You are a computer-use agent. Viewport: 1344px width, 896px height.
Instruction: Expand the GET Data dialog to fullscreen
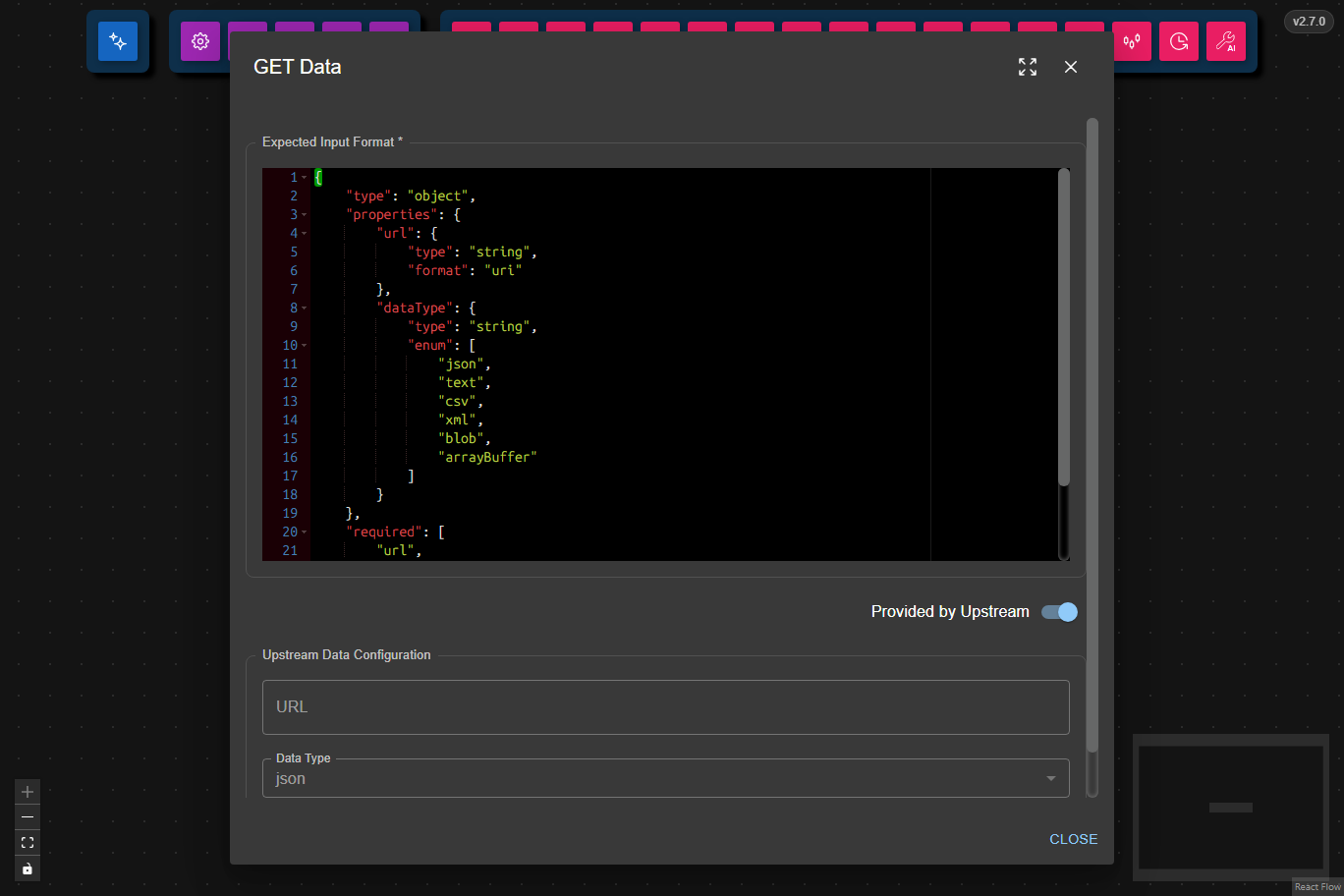tap(1028, 67)
